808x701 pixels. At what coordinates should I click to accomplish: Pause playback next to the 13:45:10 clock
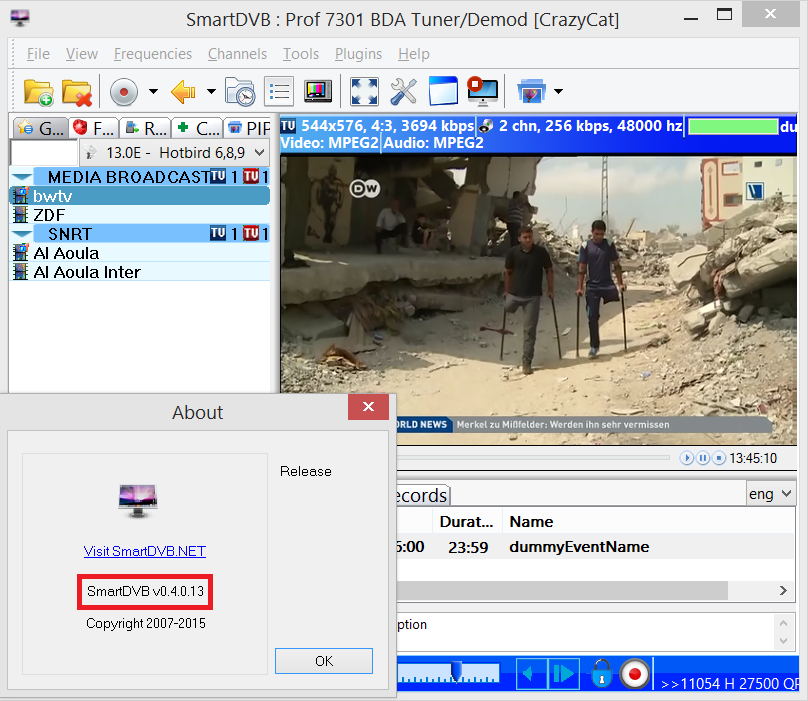click(x=703, y=458)
